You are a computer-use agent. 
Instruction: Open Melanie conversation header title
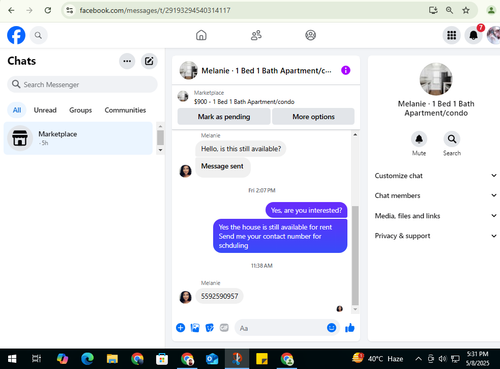(266, 71)
